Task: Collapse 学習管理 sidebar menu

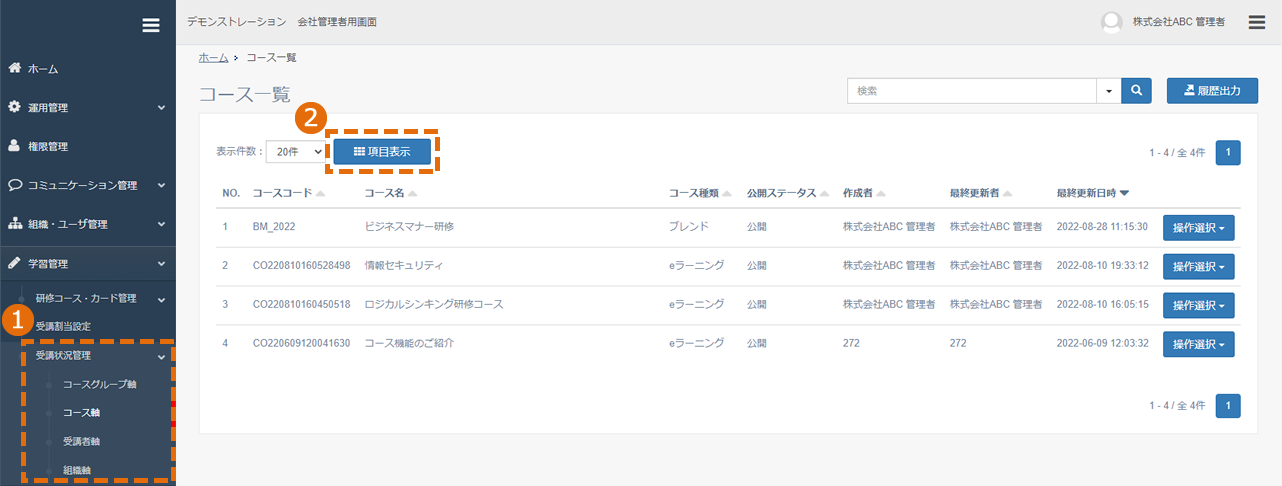Action: [x=88, y=264]
